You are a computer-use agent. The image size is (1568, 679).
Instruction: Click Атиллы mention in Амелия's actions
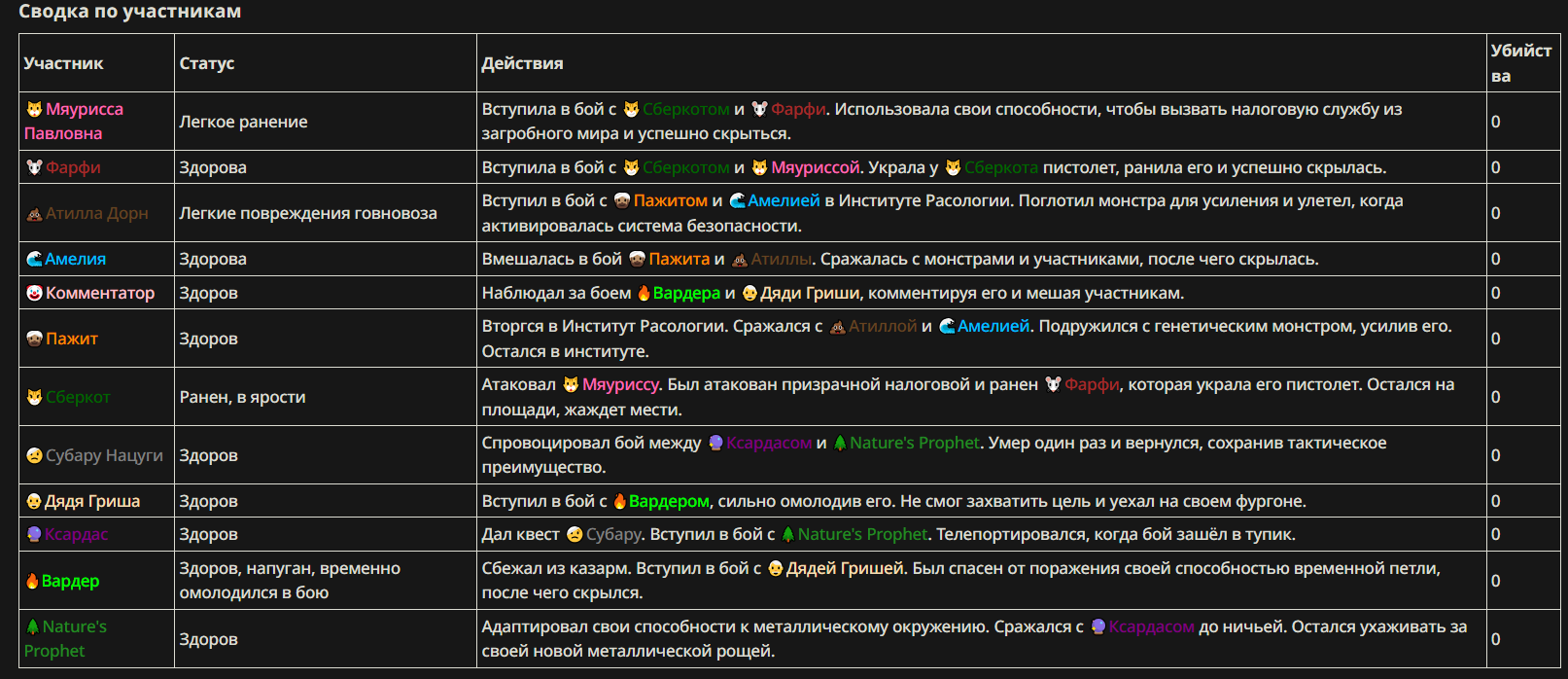[782, 259]
